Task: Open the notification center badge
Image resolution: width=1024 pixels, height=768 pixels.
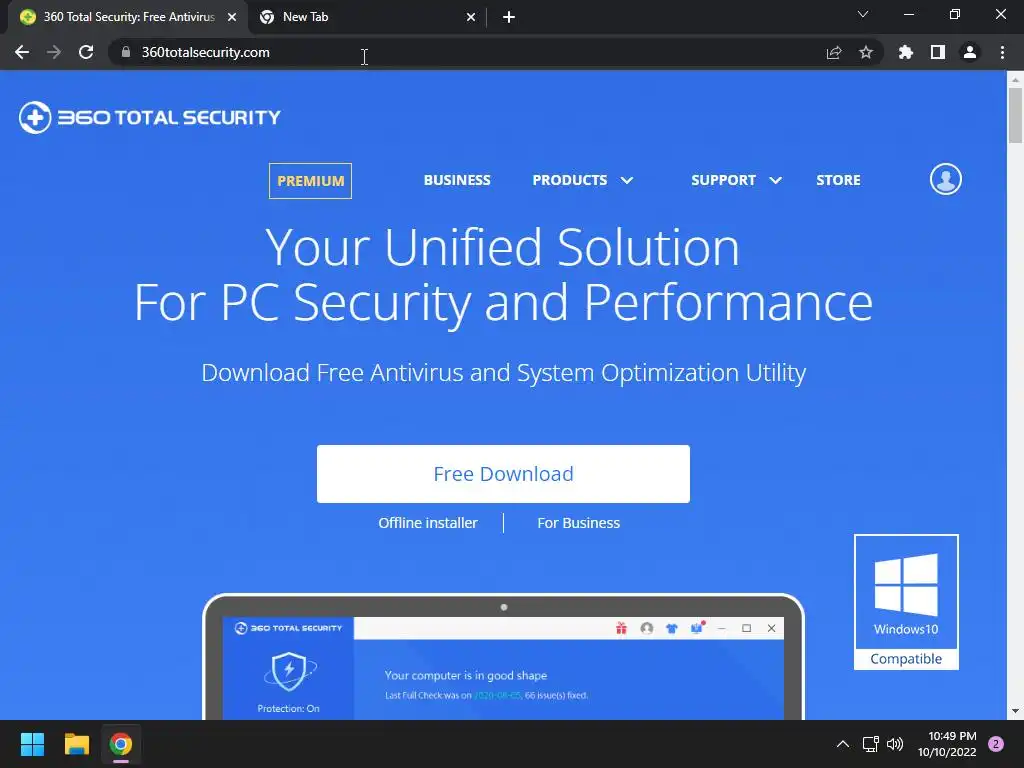Action: tap(996, 744)
